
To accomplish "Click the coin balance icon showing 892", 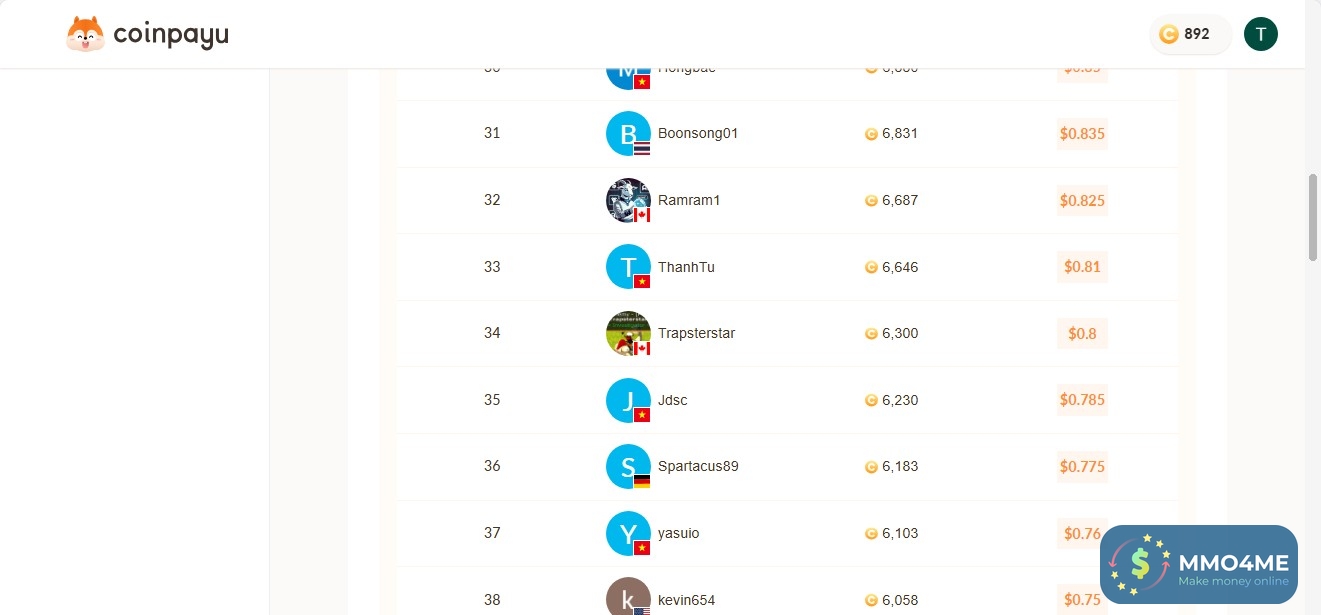I will coord(1168,34).
